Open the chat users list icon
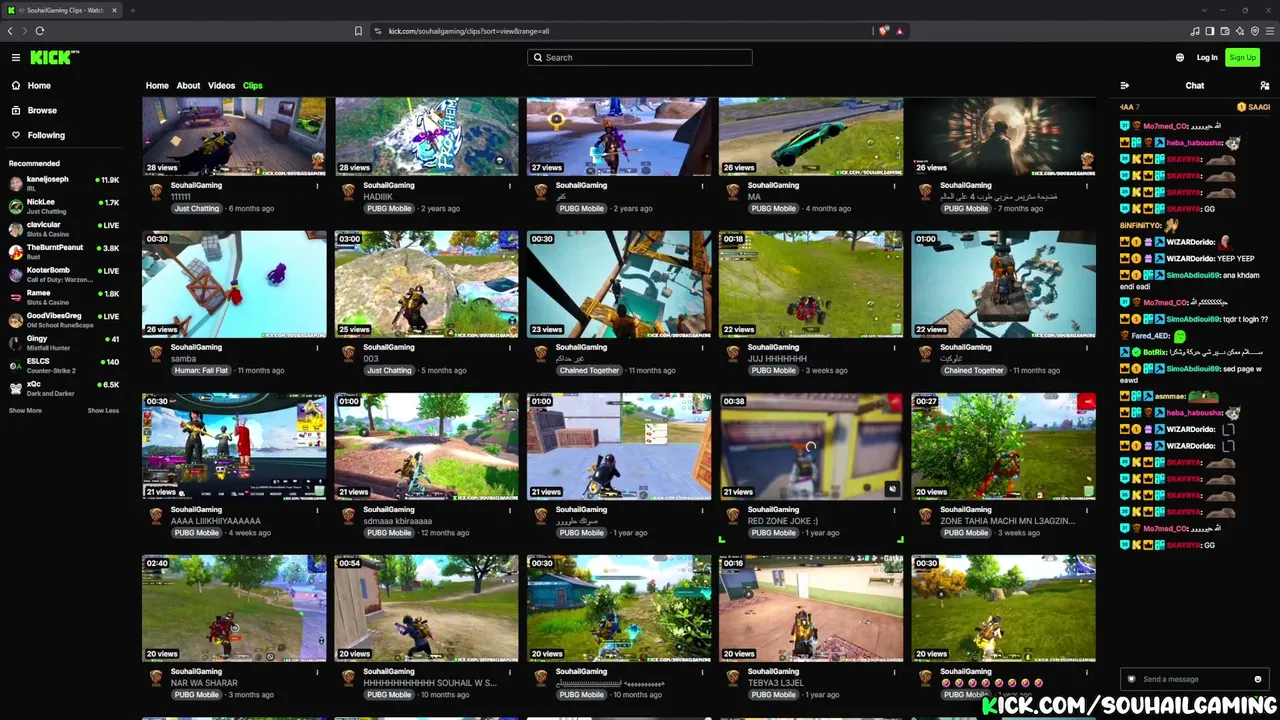 (1264, 86)
